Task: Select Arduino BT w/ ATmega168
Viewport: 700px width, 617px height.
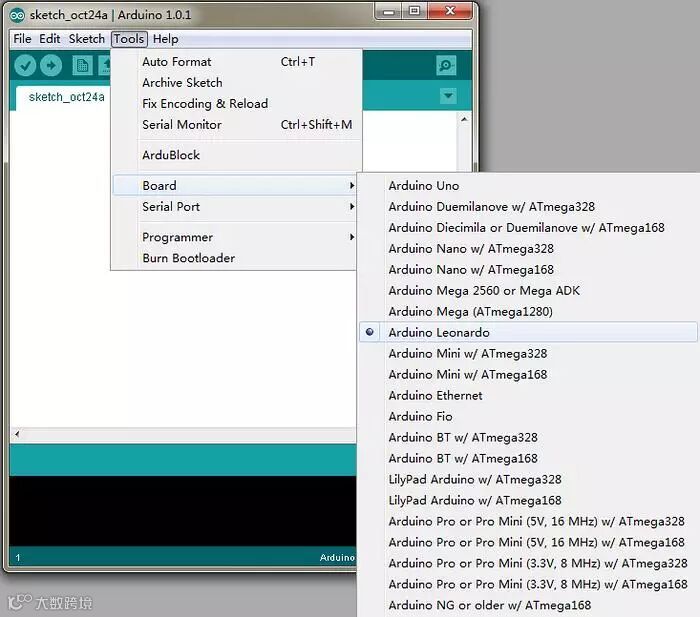Action: point(528,458)
